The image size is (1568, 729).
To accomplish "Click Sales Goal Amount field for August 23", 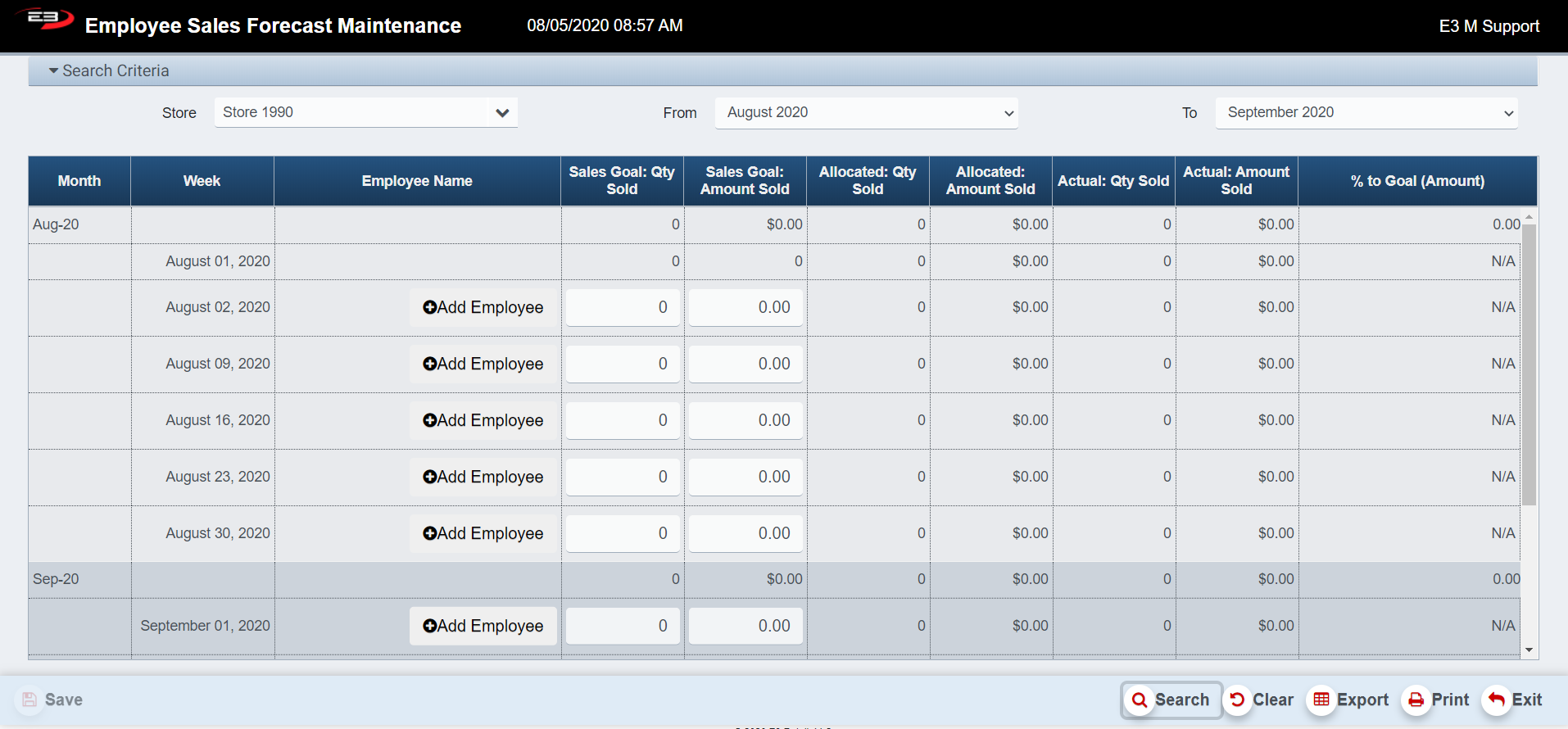I will 745,477.
